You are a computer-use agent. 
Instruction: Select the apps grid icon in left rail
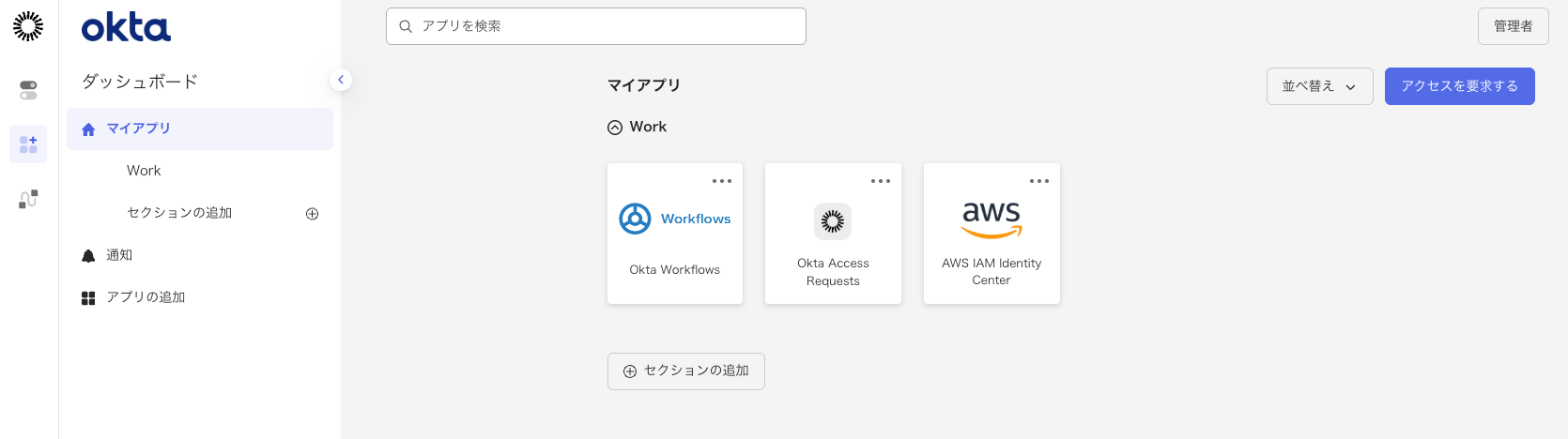point(28,144)
